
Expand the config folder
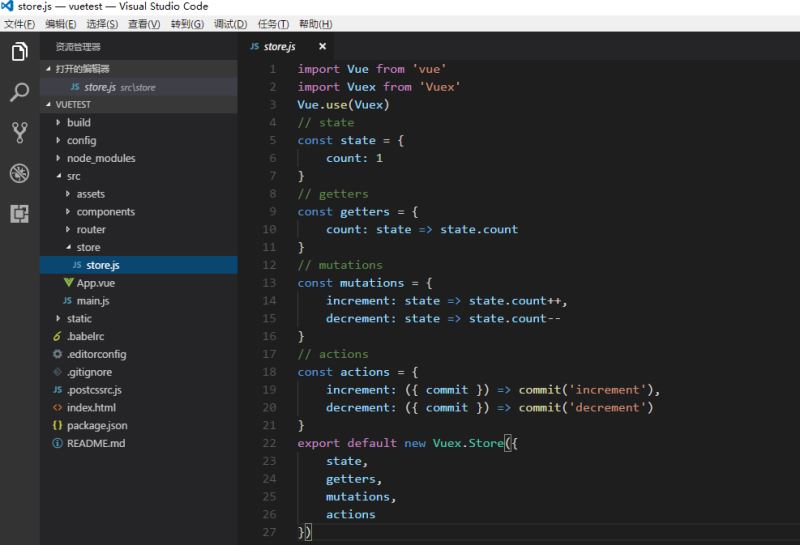58,140
